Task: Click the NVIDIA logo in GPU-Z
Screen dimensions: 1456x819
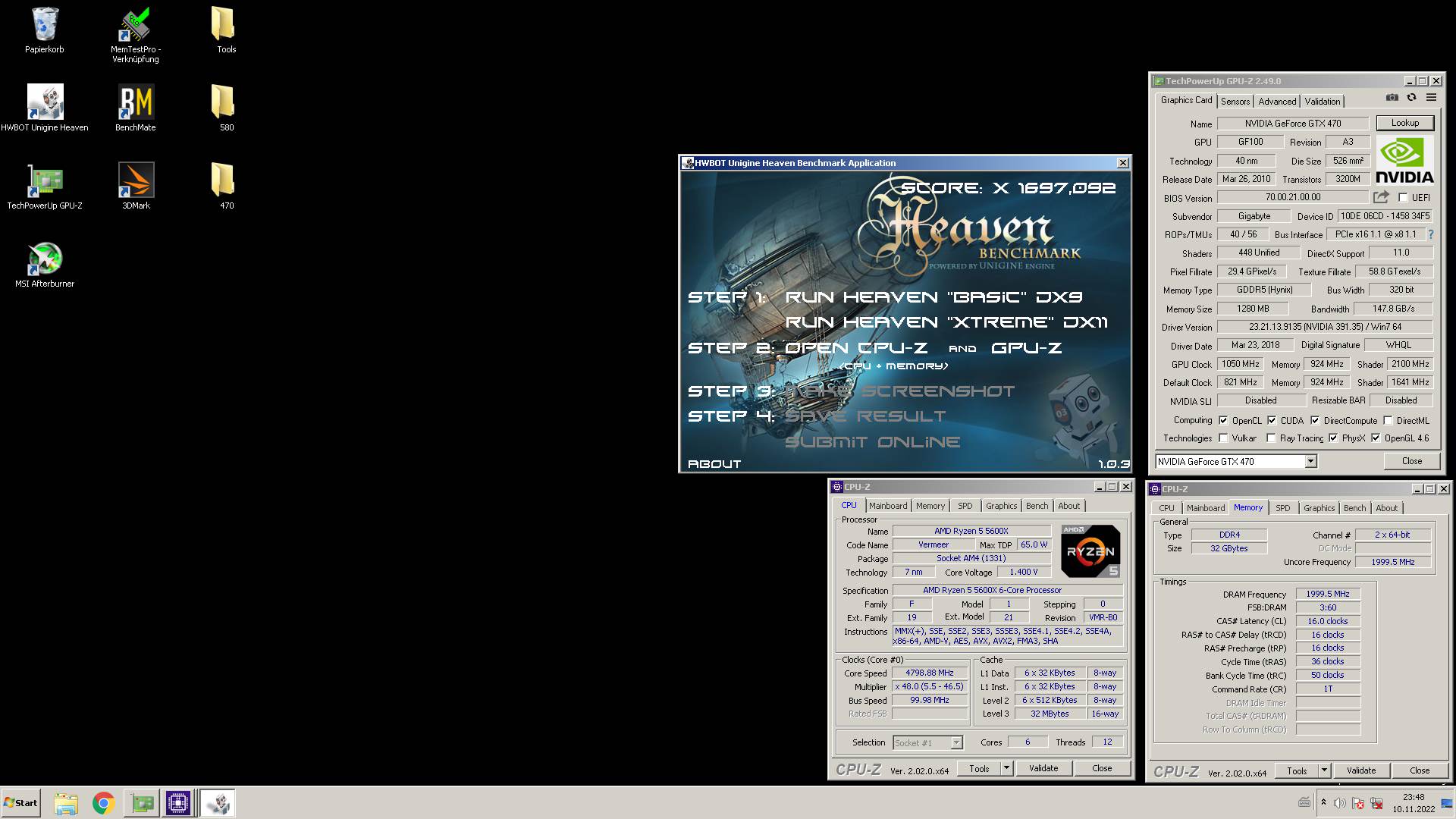Action: point(1404,161)
